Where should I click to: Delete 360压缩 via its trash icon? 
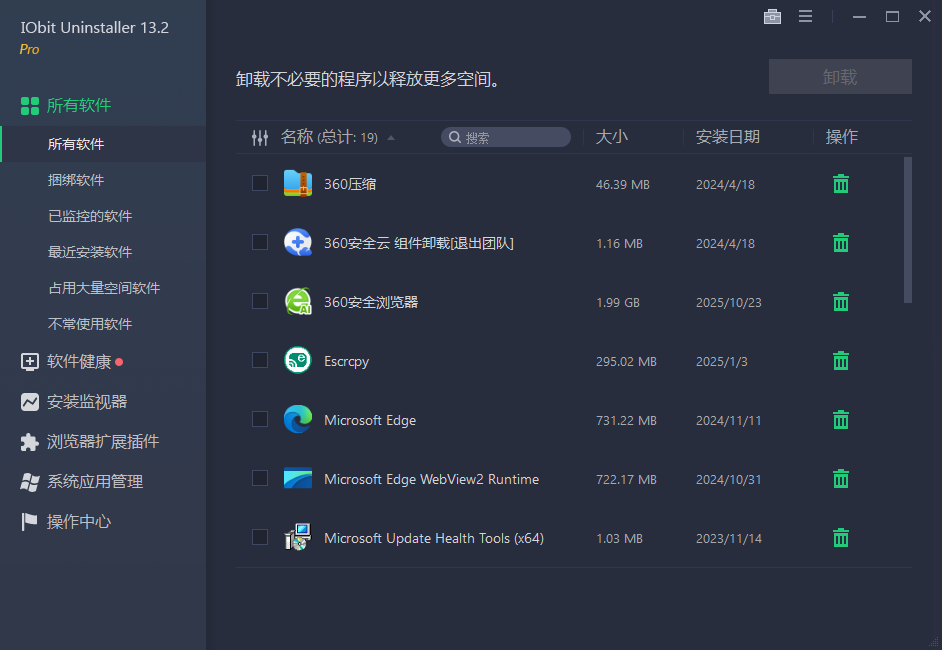[x=841, y=184]
